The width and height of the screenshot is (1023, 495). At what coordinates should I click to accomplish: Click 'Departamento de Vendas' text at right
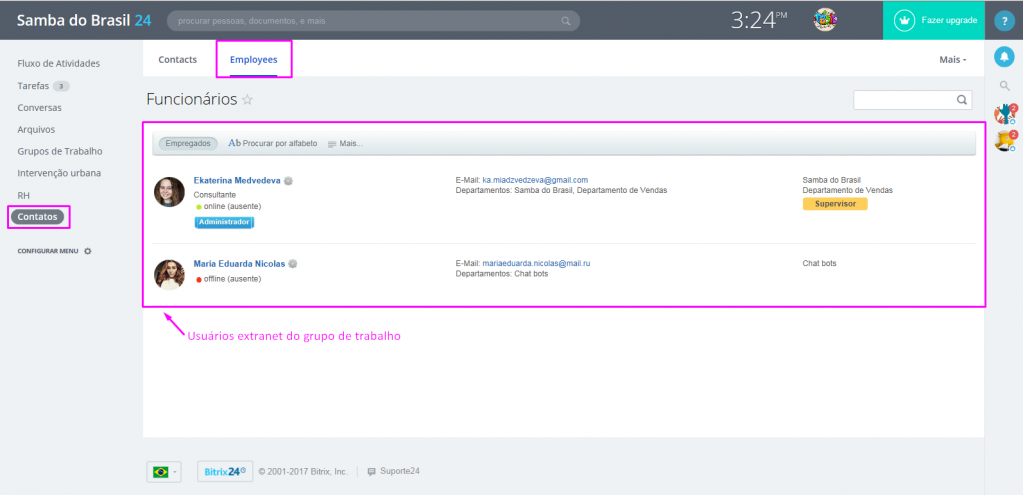[x=847, y=190]
